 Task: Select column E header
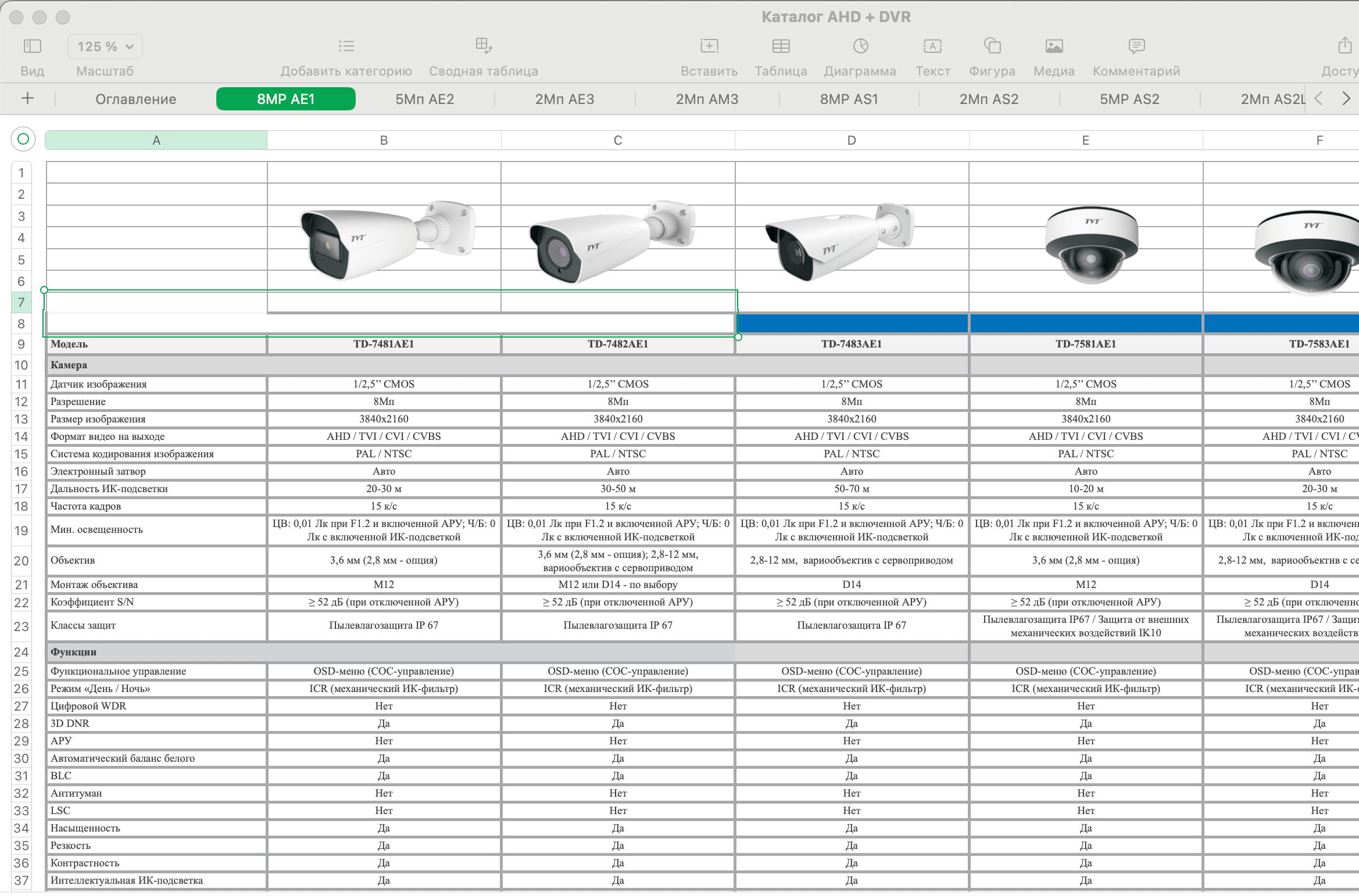pos(1085,140)
